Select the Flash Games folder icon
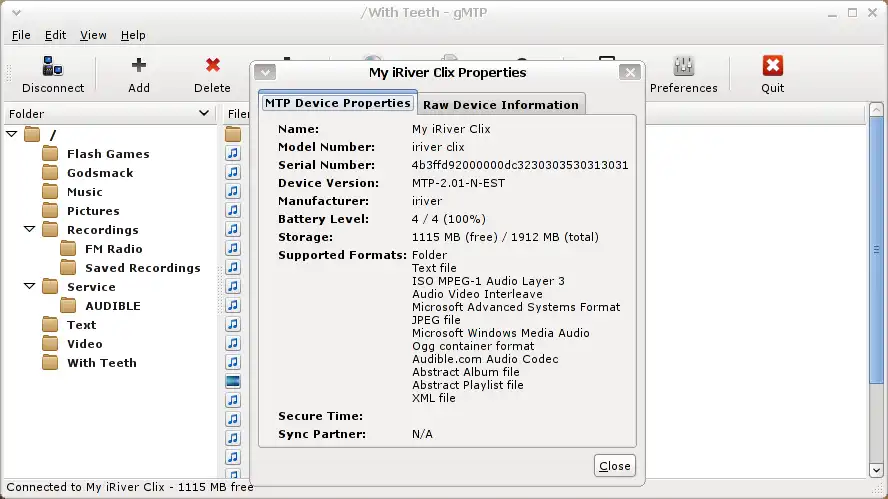The width and height of the screenshot is (888, 499). coord(50,153)
